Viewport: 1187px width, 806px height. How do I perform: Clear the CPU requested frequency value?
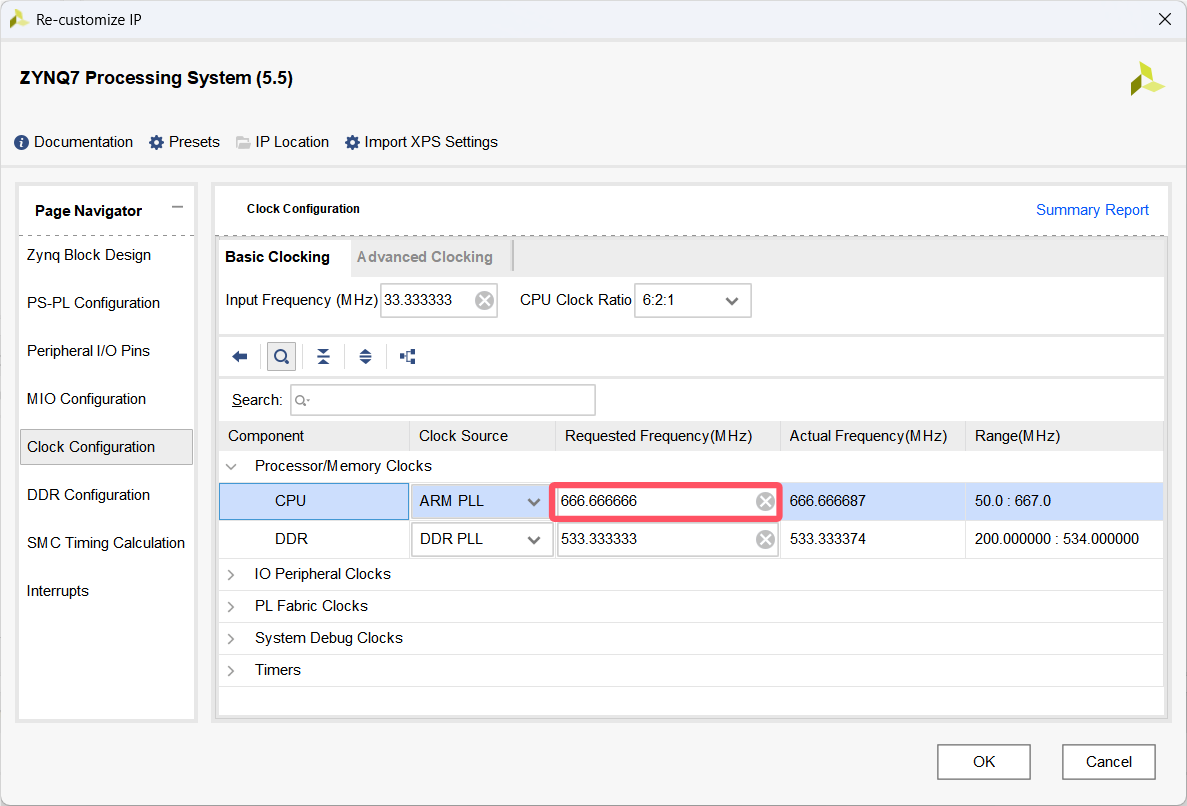pos(765,501)
